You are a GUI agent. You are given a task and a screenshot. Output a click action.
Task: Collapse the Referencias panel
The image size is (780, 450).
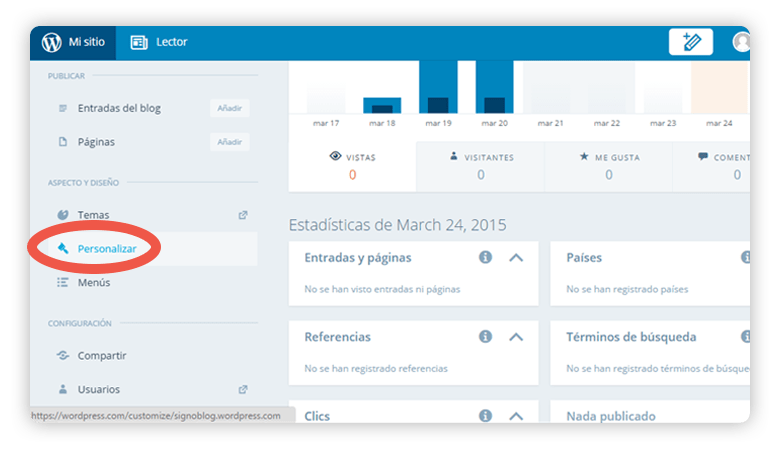pyautogui.click(x=516, y=337)
